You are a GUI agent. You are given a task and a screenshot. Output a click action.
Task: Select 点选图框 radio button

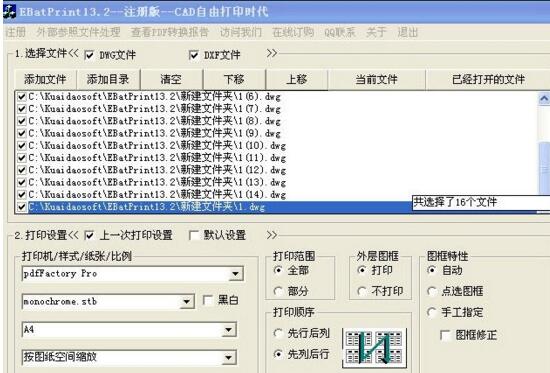click(x=432, y=291)
